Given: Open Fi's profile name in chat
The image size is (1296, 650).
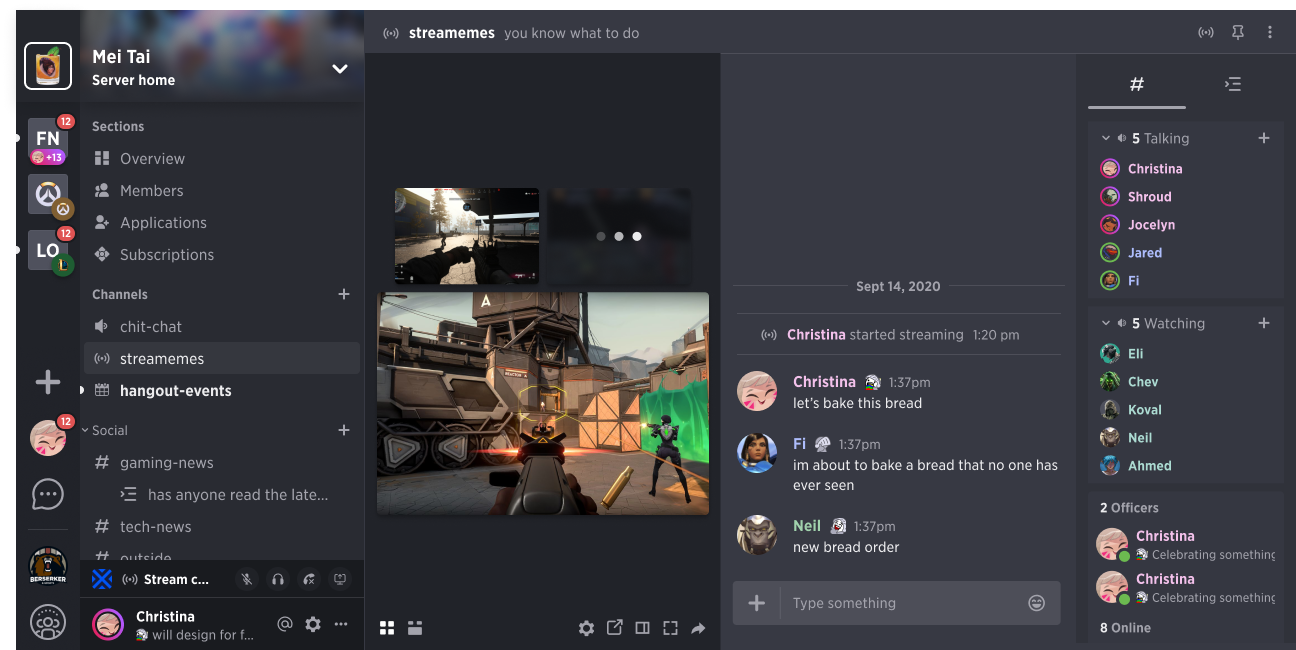Looking at the screenshot, I should point(799,444).
